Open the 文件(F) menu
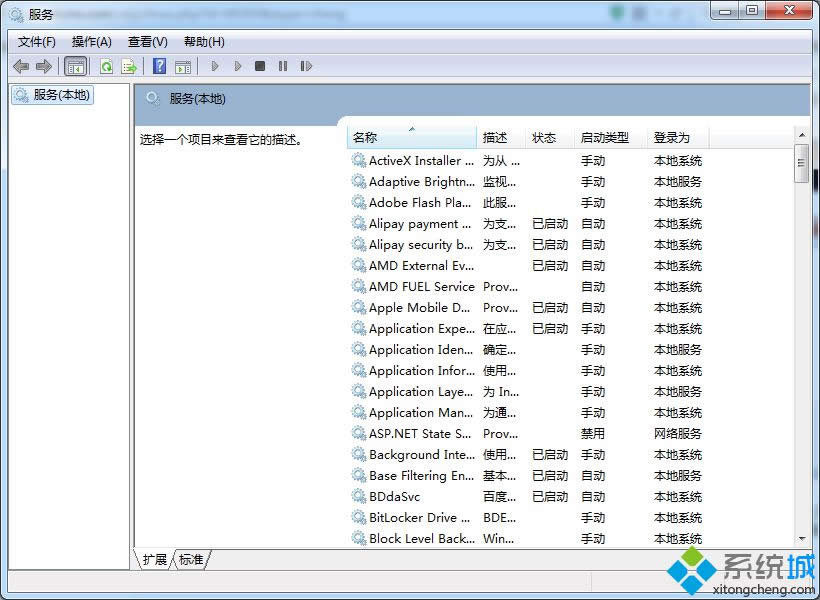 coord(37,42)
